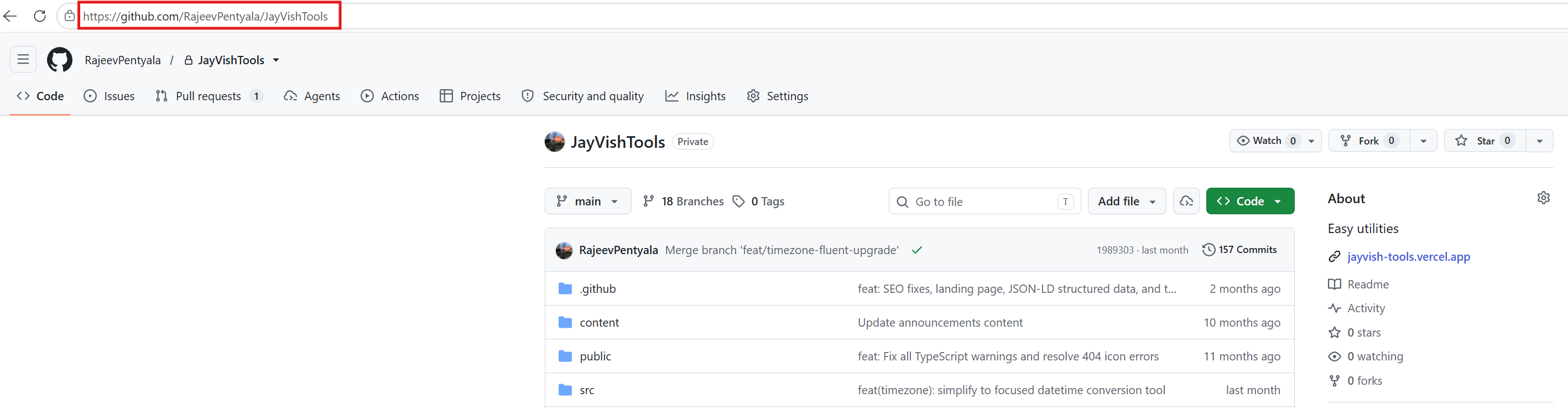The image size is (1568, 408).
Task: Open the public folder icon
Action: pos(565,357)
